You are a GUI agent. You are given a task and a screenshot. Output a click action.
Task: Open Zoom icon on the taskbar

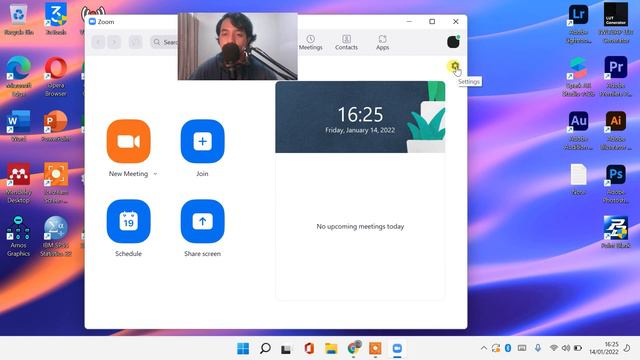click(x=397, y=349)
